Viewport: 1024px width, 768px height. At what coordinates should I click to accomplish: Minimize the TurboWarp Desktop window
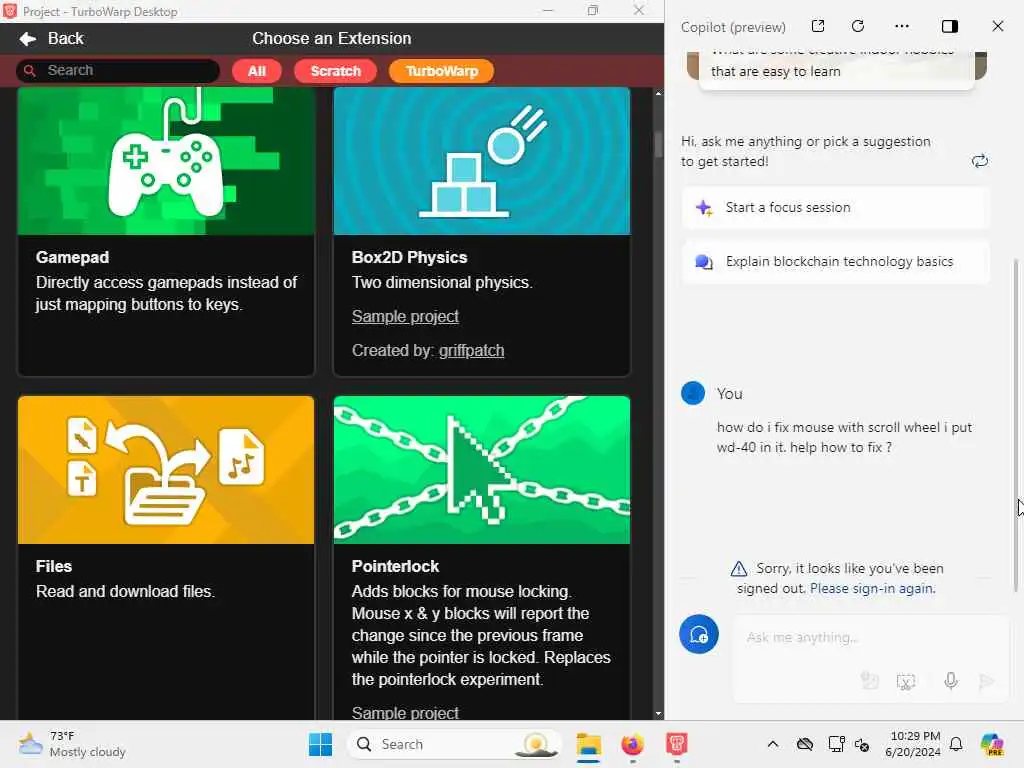click(548, 10)
